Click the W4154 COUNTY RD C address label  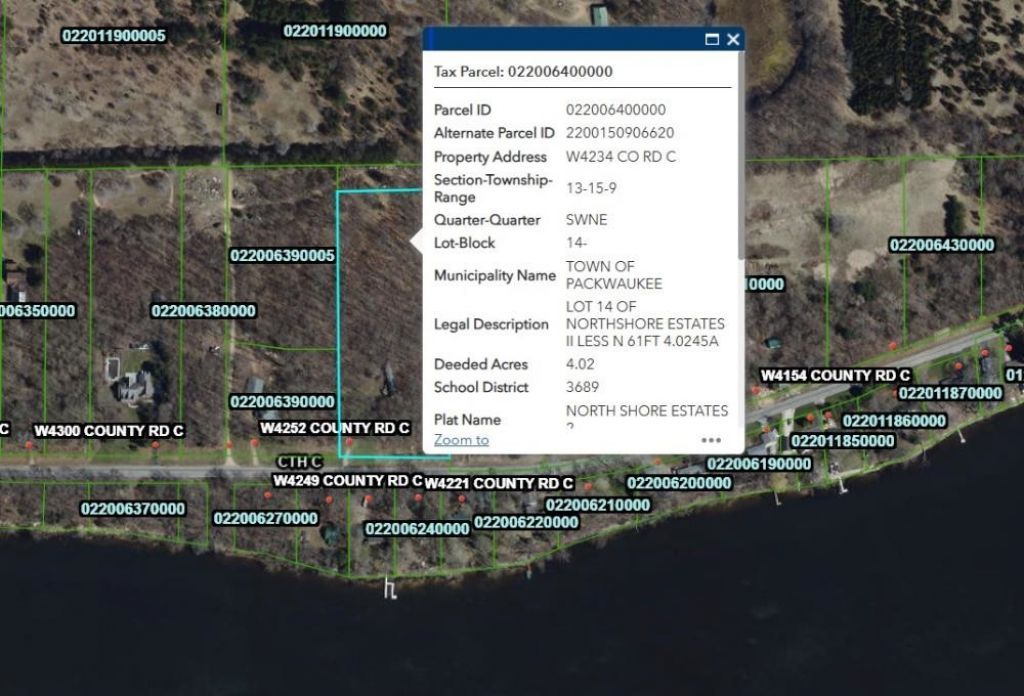coord(835,376)
